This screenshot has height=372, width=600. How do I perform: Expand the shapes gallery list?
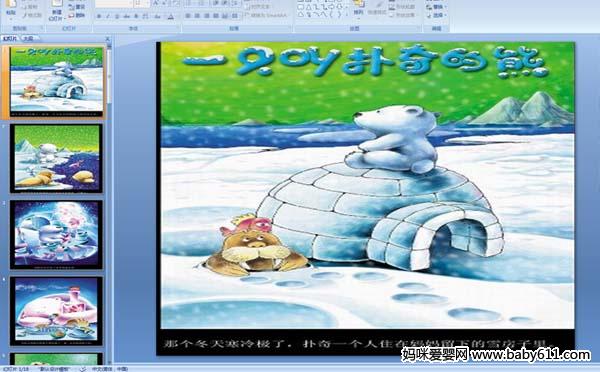347,15
